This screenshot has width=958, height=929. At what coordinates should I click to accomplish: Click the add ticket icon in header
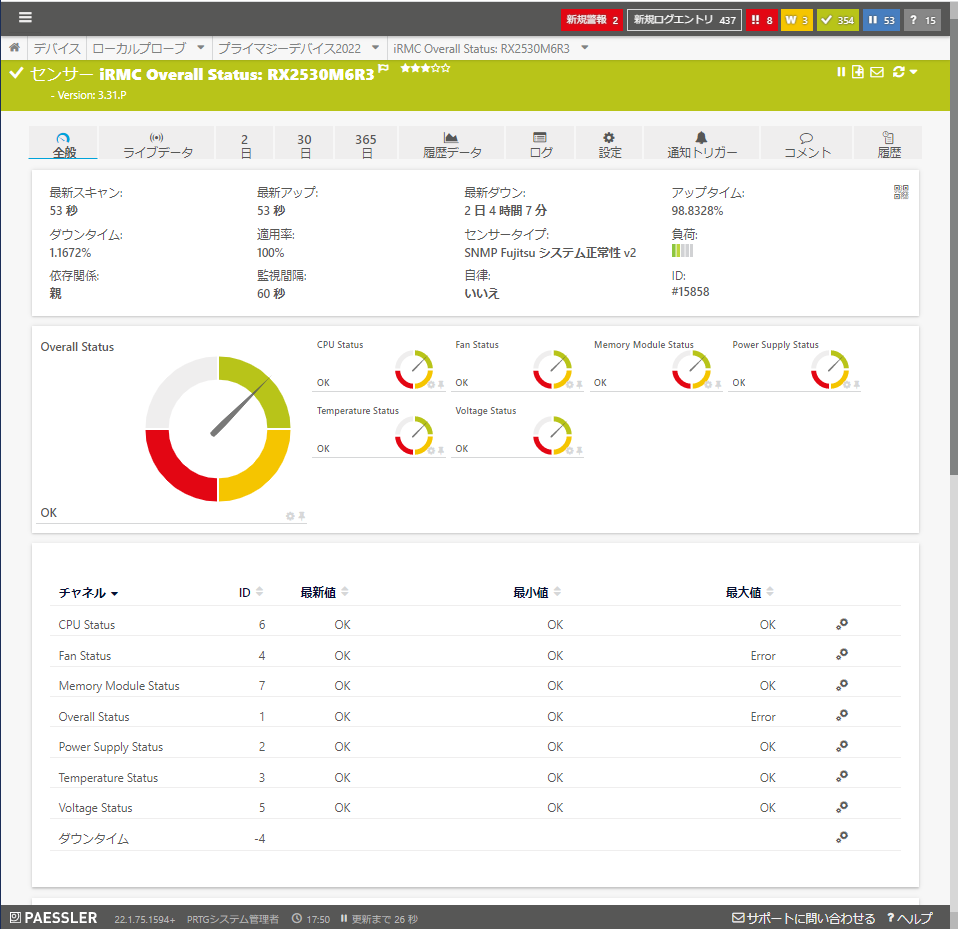(x=858, y=72)
